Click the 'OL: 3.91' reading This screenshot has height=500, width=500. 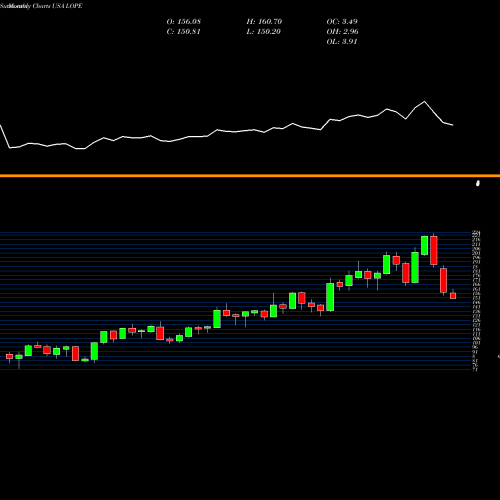pyautogui.click(x=342, y=42)
